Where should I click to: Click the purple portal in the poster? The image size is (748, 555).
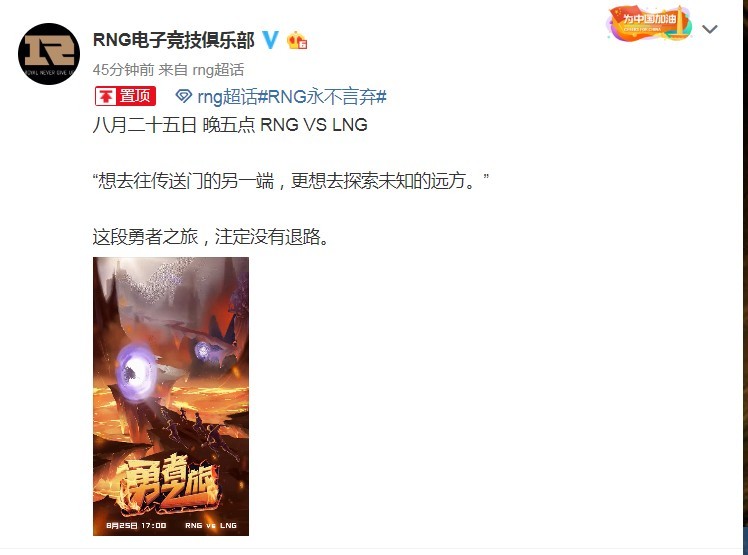(136, 372)
